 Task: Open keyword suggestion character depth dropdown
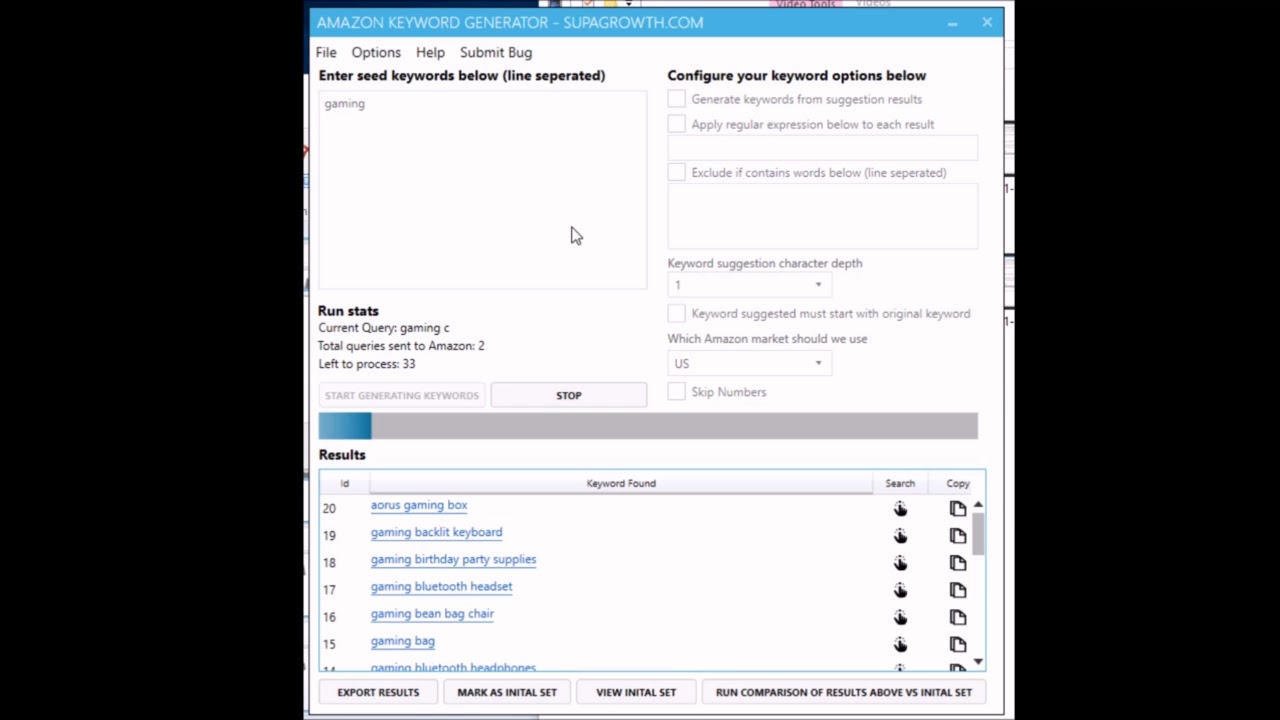(749, 285)
